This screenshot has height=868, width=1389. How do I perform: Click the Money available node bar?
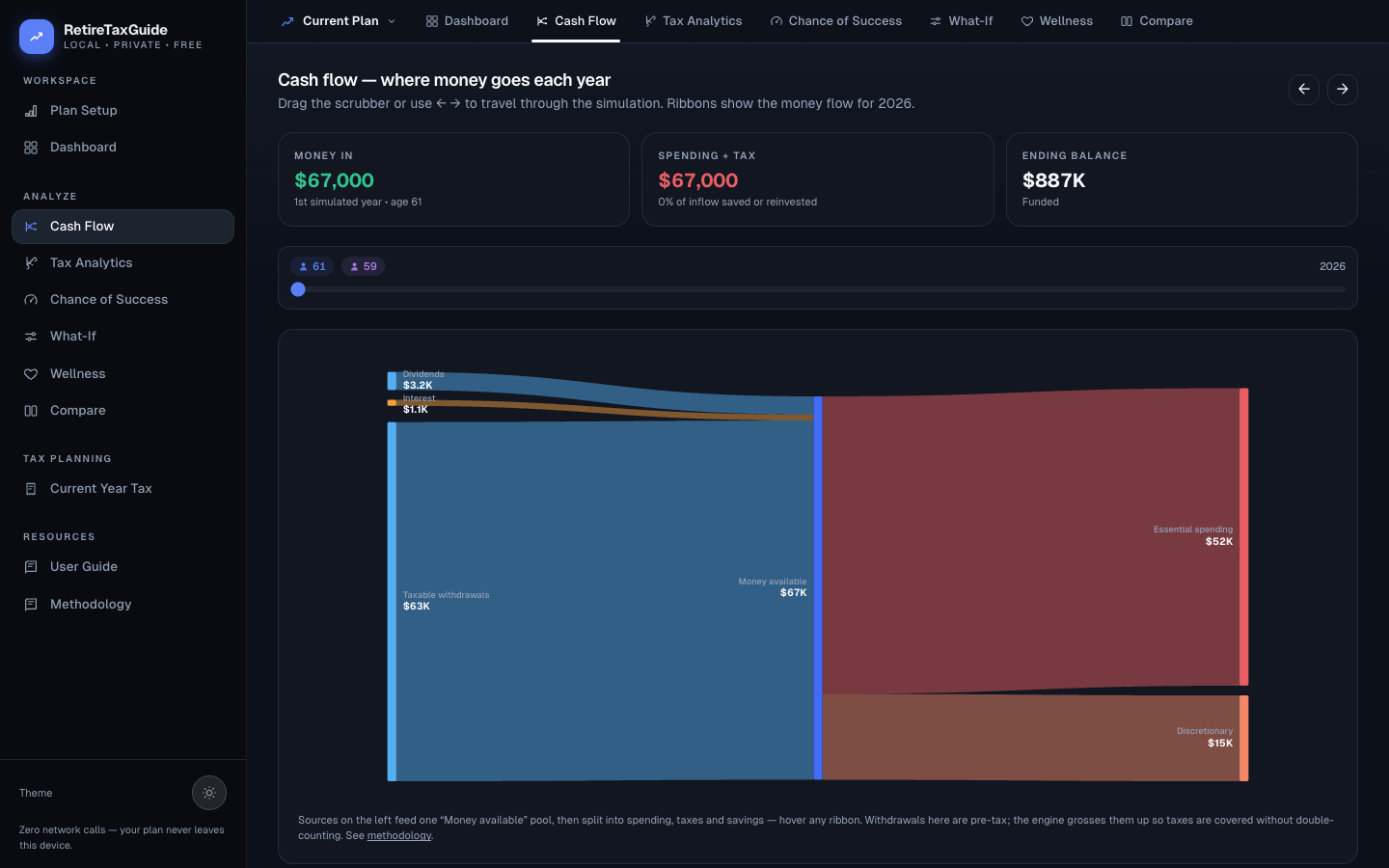click(x=818, y=587)
